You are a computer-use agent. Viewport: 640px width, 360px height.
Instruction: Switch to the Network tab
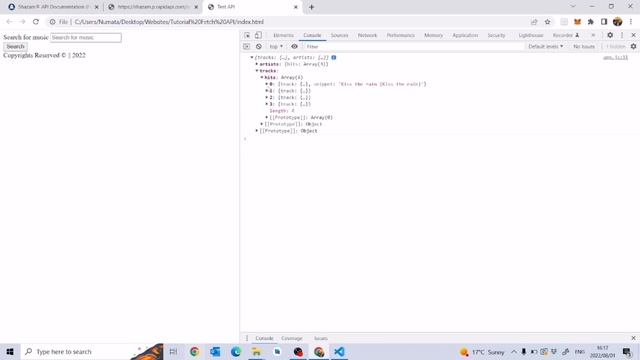(367, 36)
